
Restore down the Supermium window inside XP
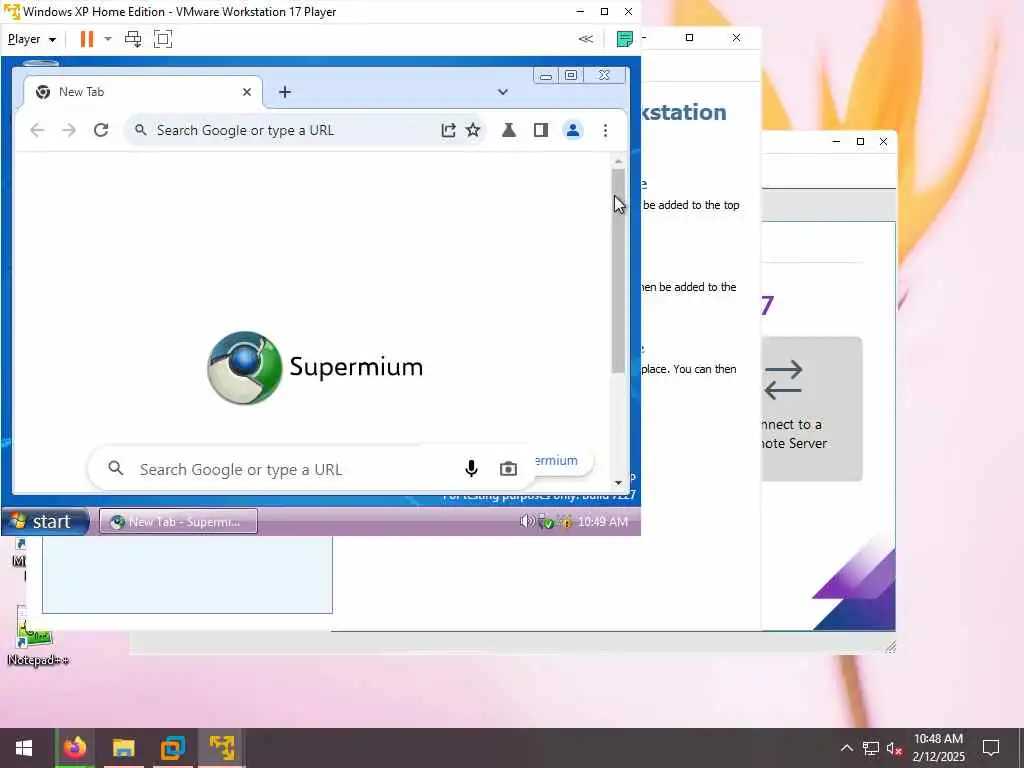(570, 76)
